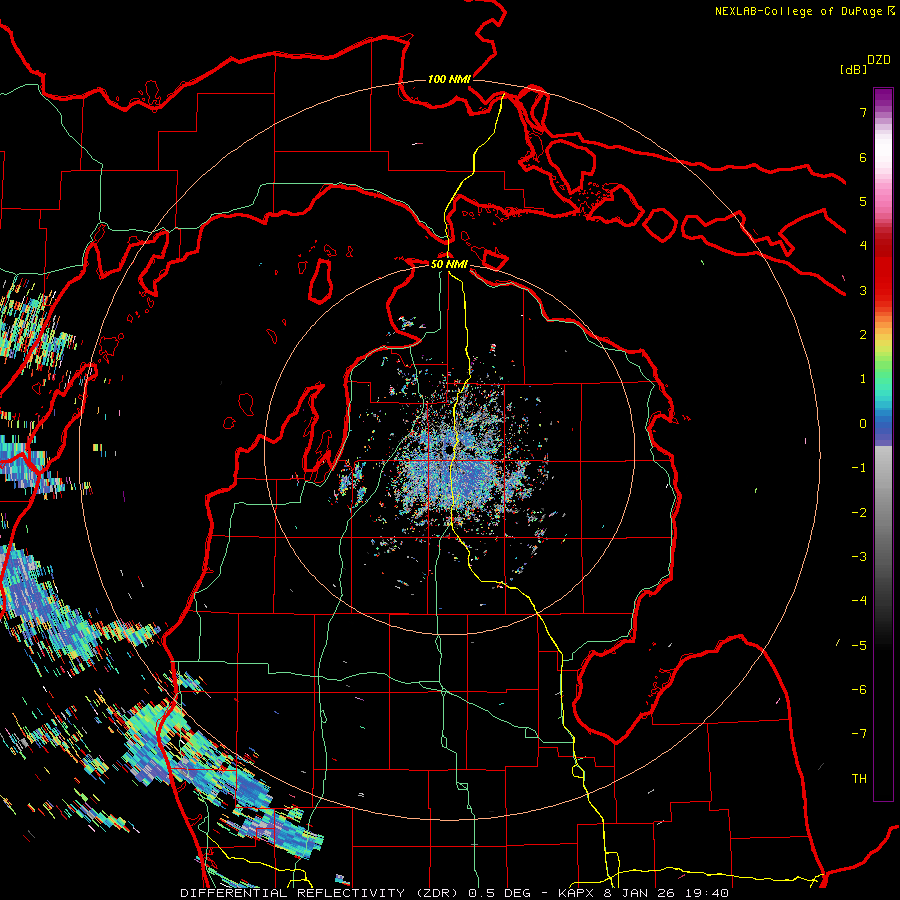Click the 4 value on the color scale
This screenshot has height=900, width=900.
tap(863, 246)
